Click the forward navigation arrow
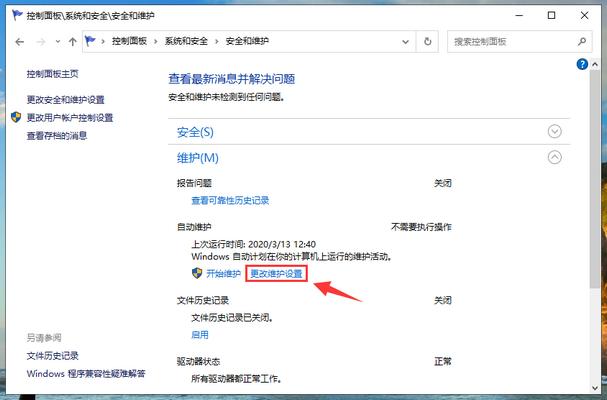Viewport: 607px width, 400px height. [x=41, y=42]
